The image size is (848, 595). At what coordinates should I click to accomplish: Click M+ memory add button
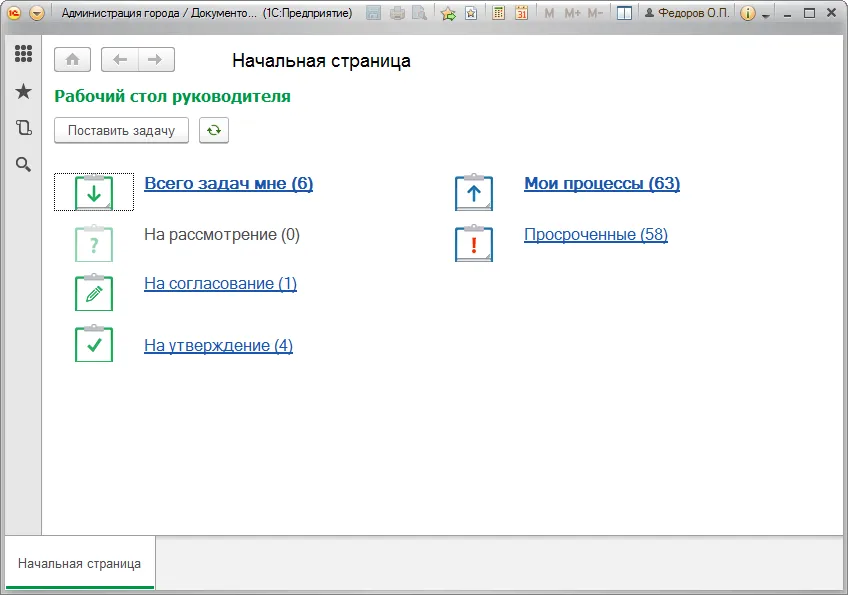coord(572,13)
